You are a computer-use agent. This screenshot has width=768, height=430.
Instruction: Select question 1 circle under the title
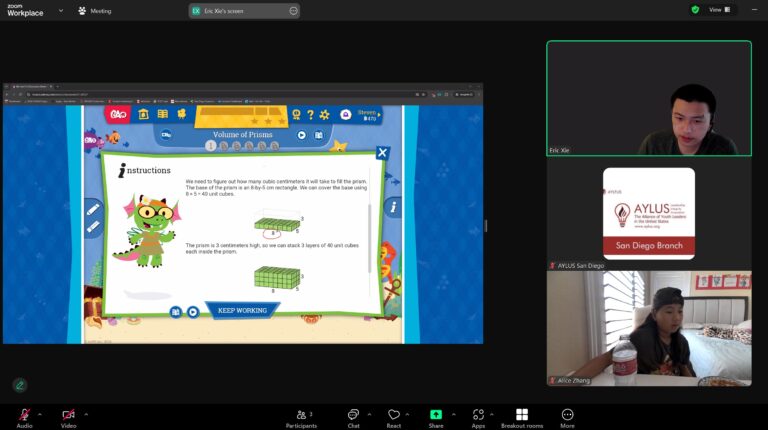(x=211, y=146)
